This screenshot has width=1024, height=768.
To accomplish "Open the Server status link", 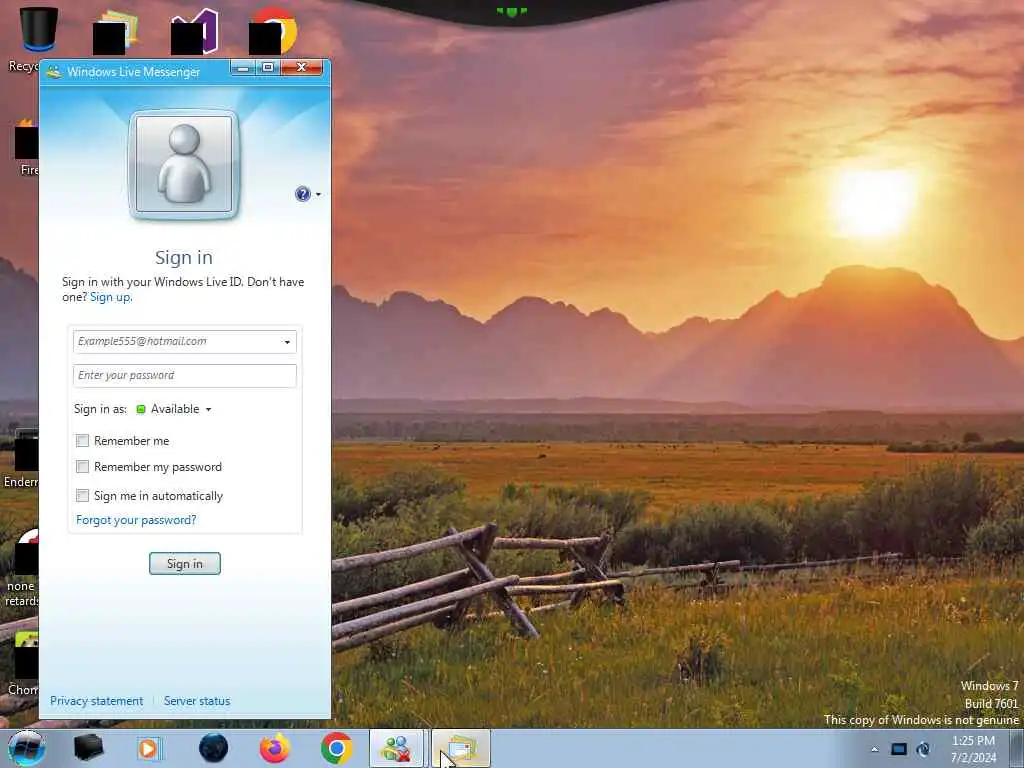I will point(197,701).
